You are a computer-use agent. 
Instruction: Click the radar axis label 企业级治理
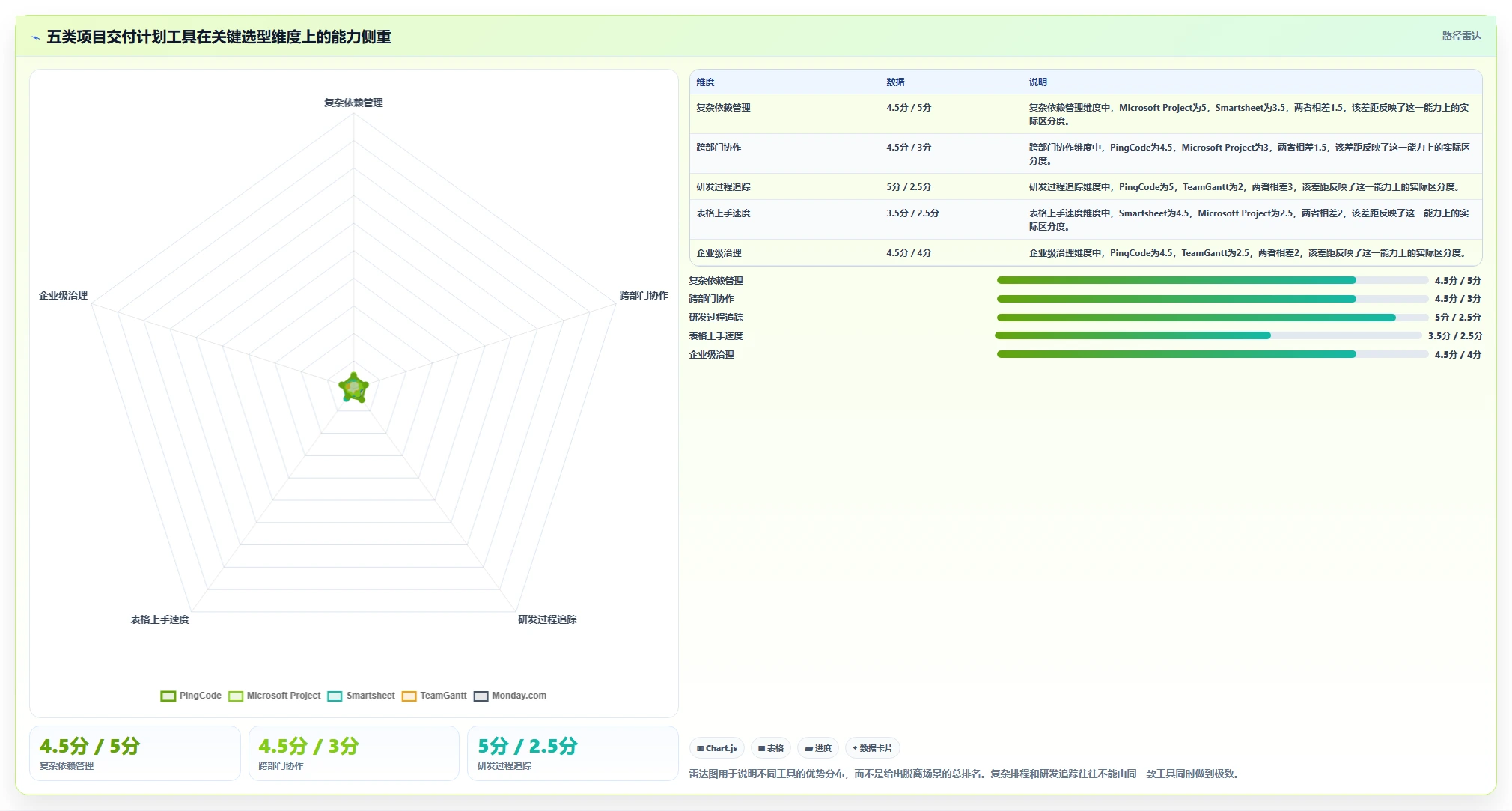click(x=64, y=295)
